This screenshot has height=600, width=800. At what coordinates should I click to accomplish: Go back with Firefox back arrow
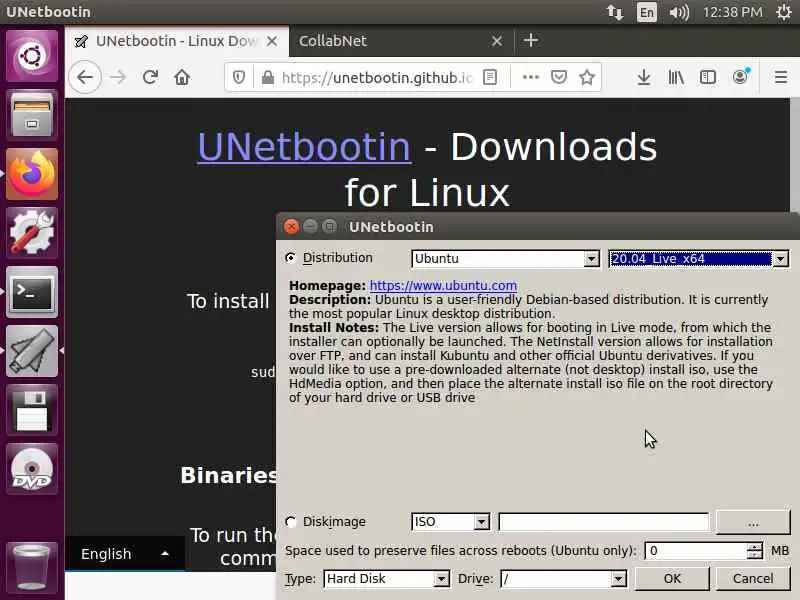tap(85, 78)
